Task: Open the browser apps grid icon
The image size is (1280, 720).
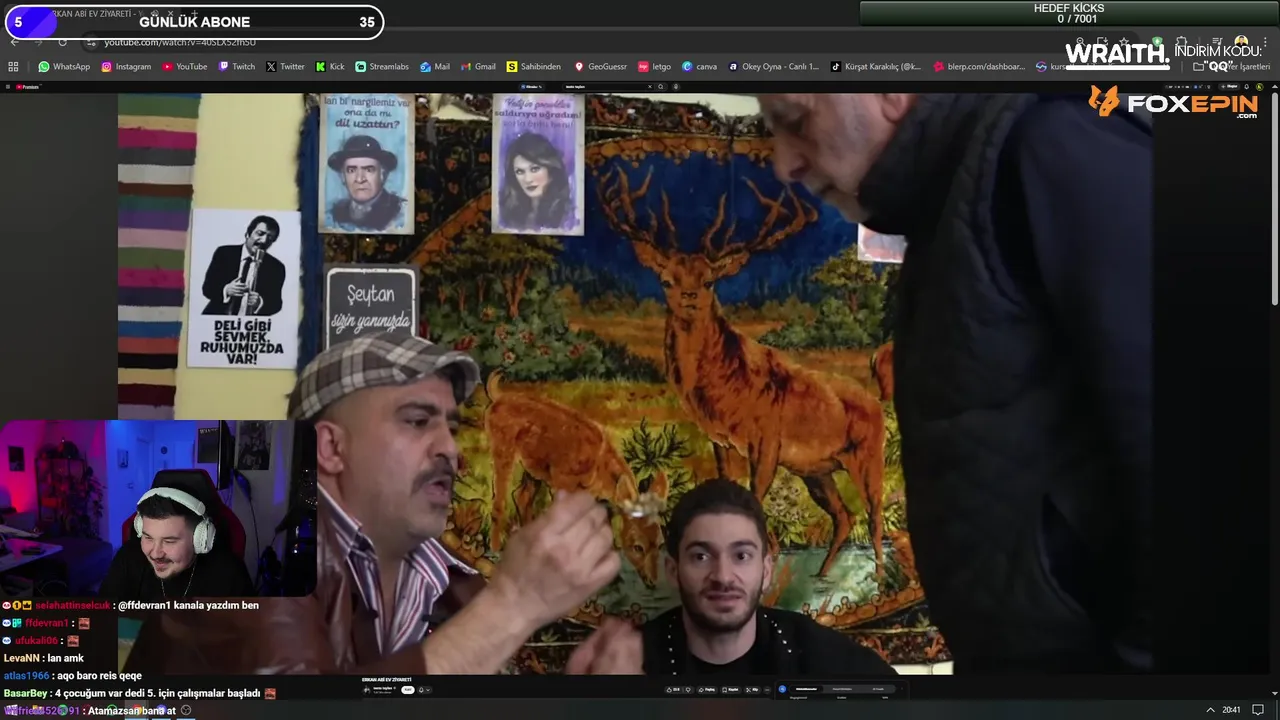Action: [13, 67]
